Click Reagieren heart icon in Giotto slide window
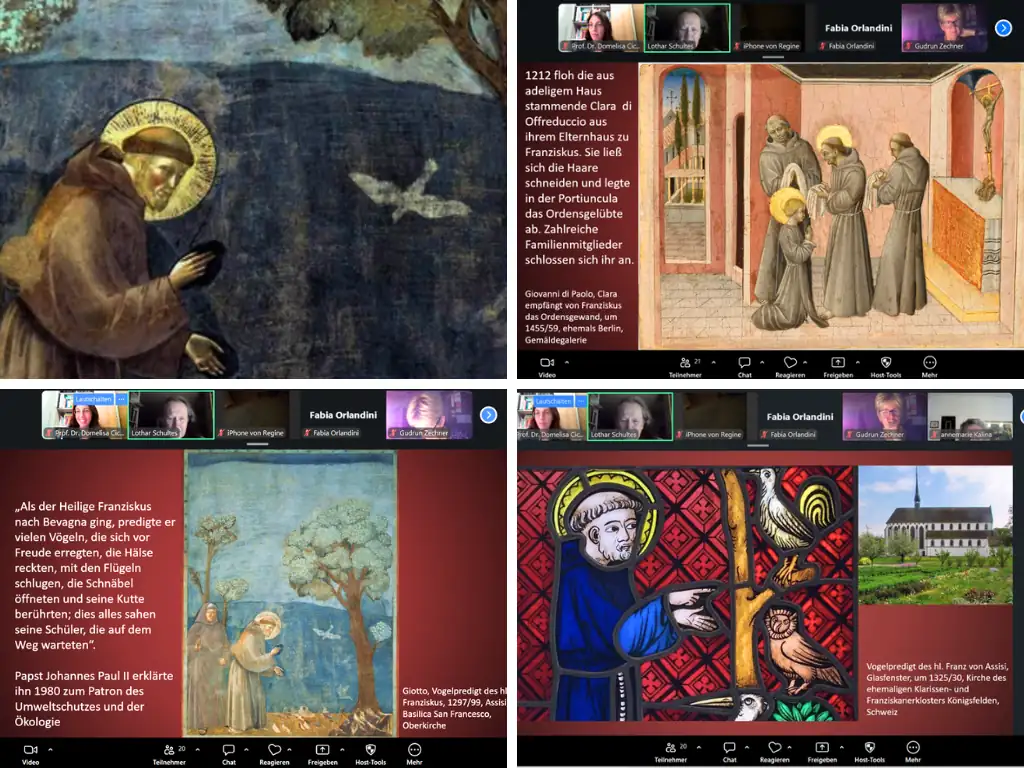The image size is (1024, 768). tap(274, 751)
